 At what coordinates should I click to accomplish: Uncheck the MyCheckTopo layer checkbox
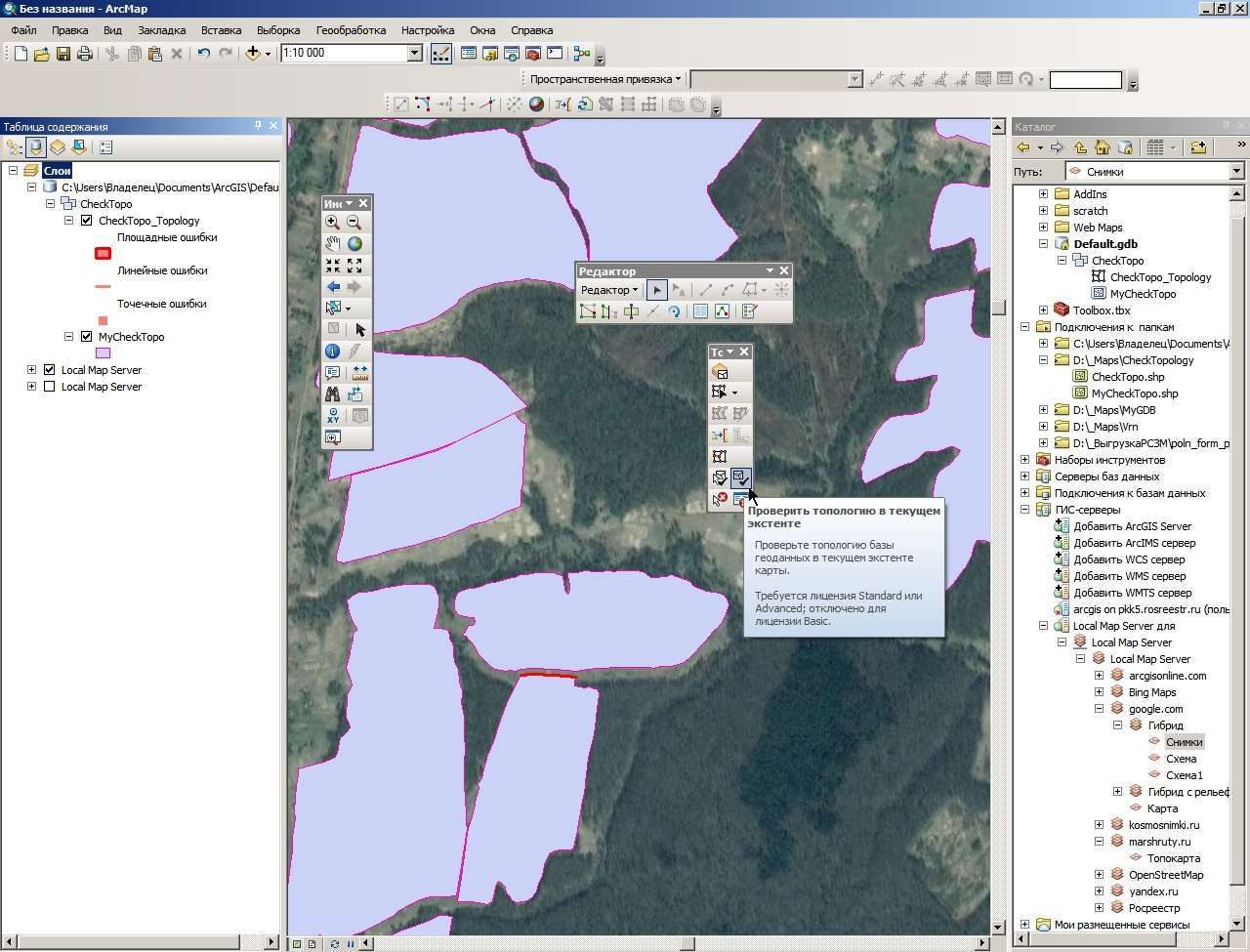coord(86,337)
